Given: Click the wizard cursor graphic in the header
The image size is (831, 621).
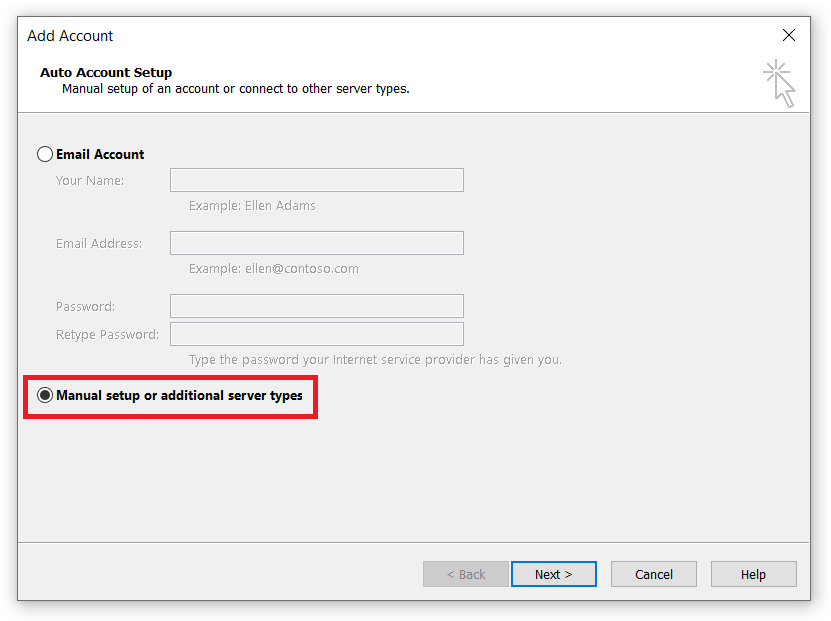Looking at the screenshot, I should coord(779,84).
